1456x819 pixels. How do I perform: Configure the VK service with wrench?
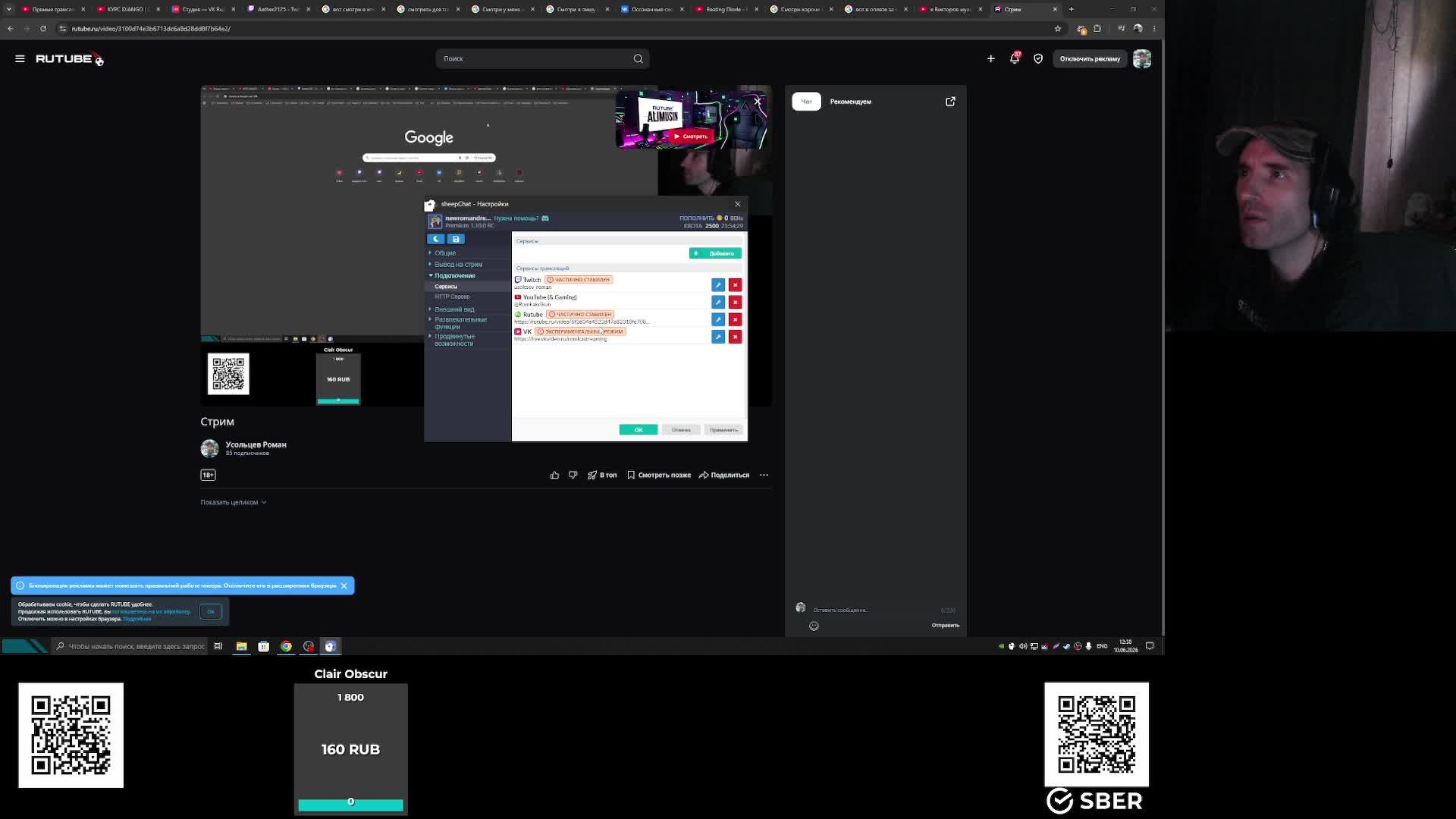718,337
